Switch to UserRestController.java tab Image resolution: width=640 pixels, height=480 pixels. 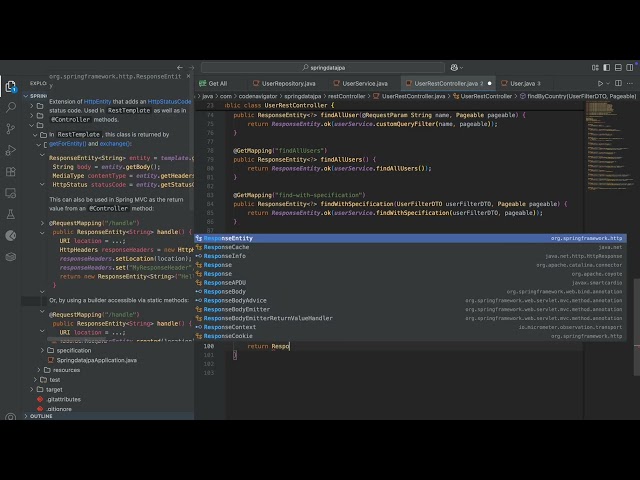tap(448, 83)
